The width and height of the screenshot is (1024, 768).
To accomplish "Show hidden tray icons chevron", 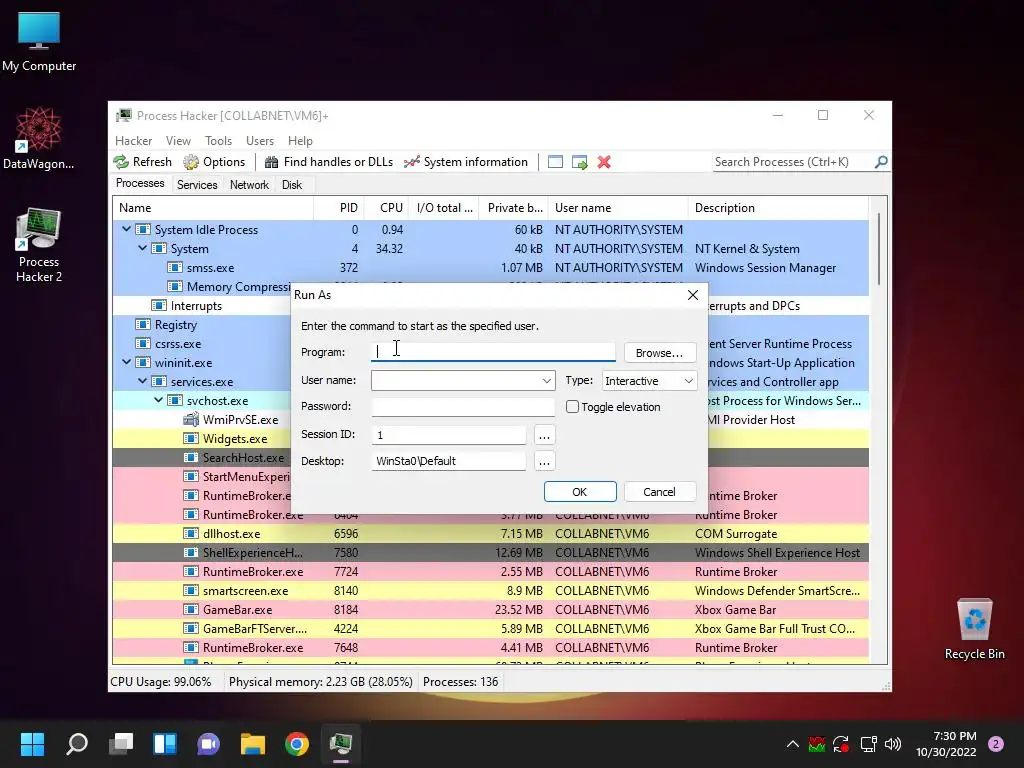I will [792, 744].
